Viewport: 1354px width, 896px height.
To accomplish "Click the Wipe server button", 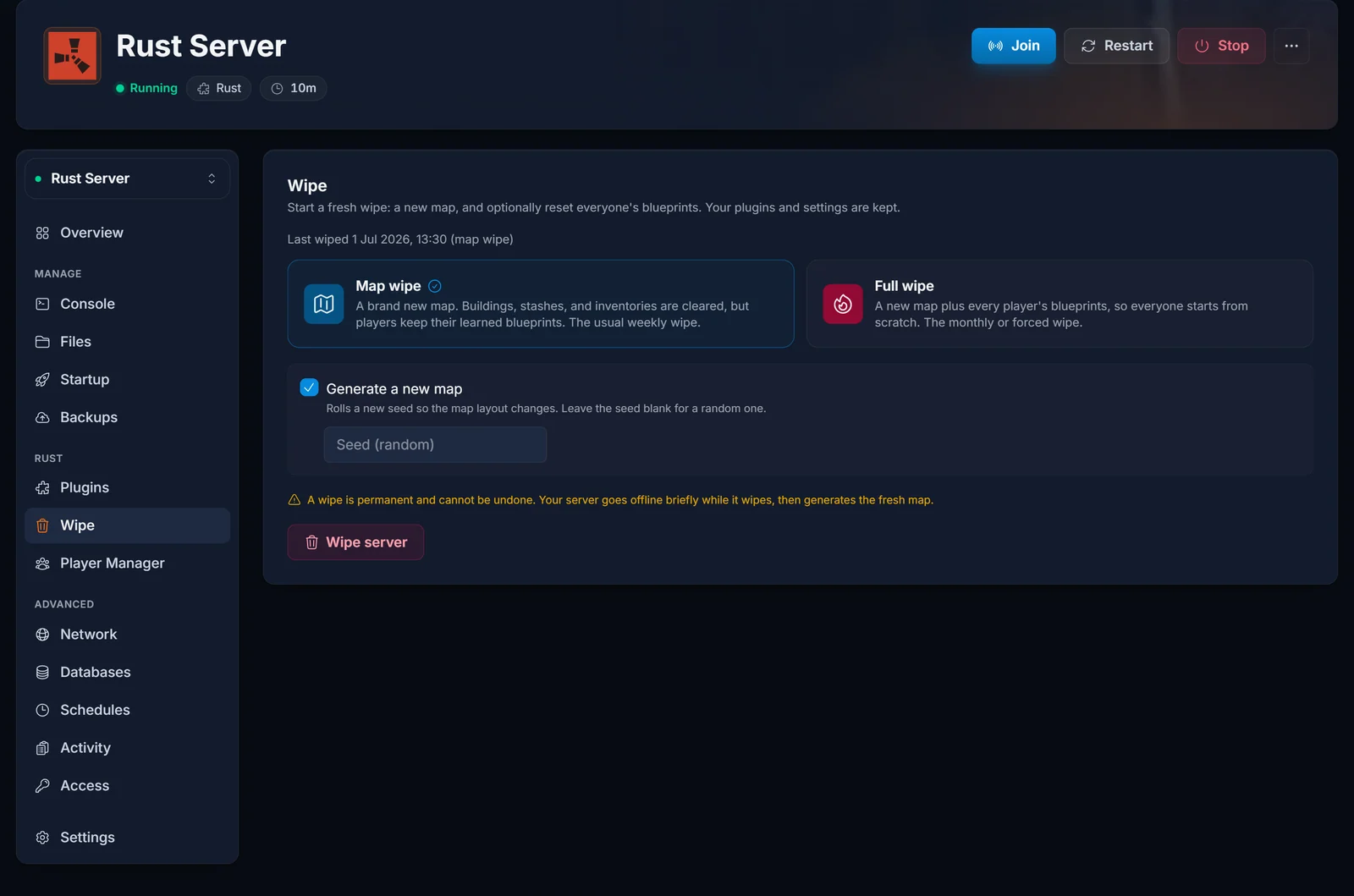I will (x=355, y=542).
